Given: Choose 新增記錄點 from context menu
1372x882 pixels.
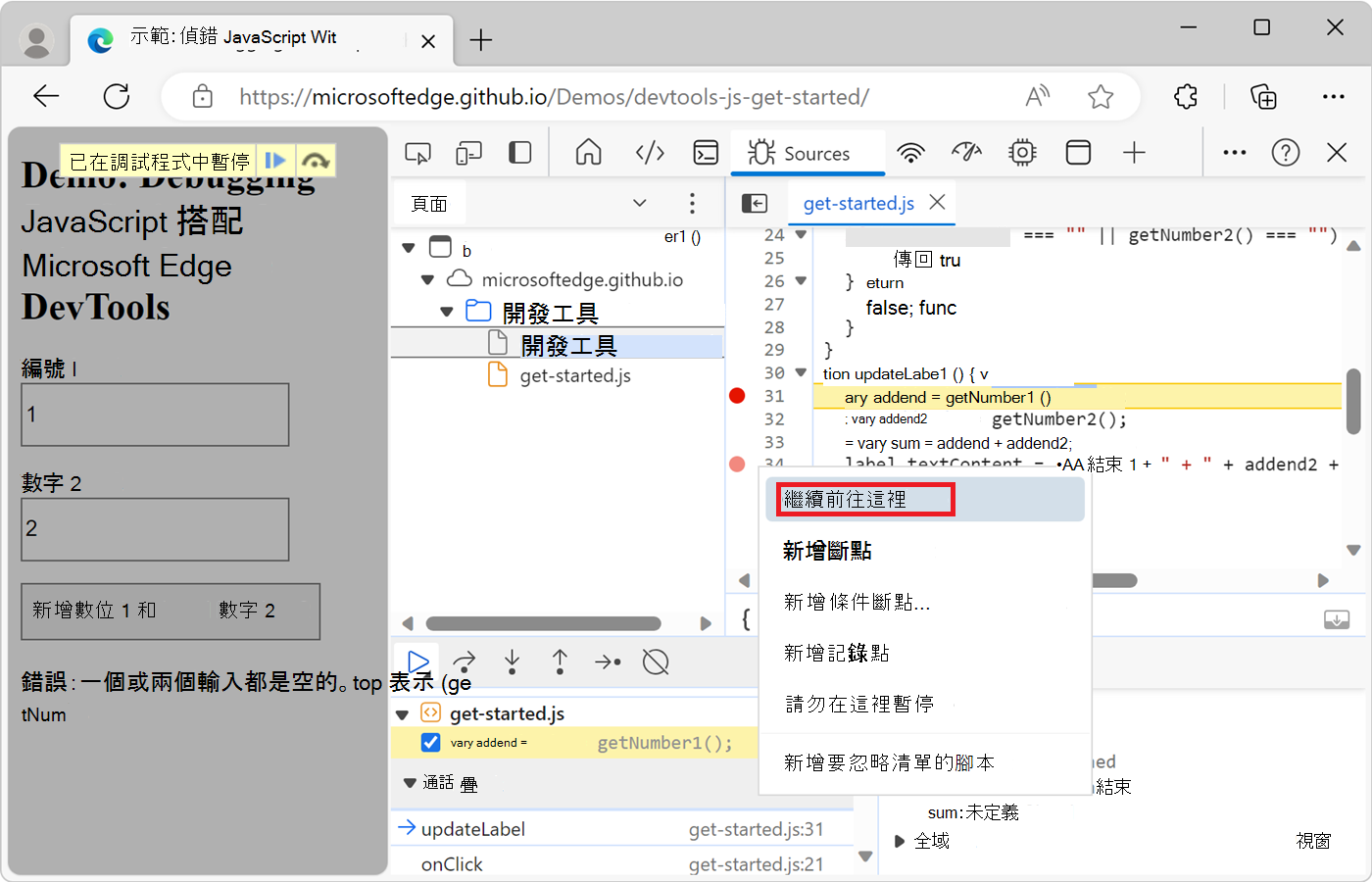Looking at the screenshot, I should tap(925, 654).
